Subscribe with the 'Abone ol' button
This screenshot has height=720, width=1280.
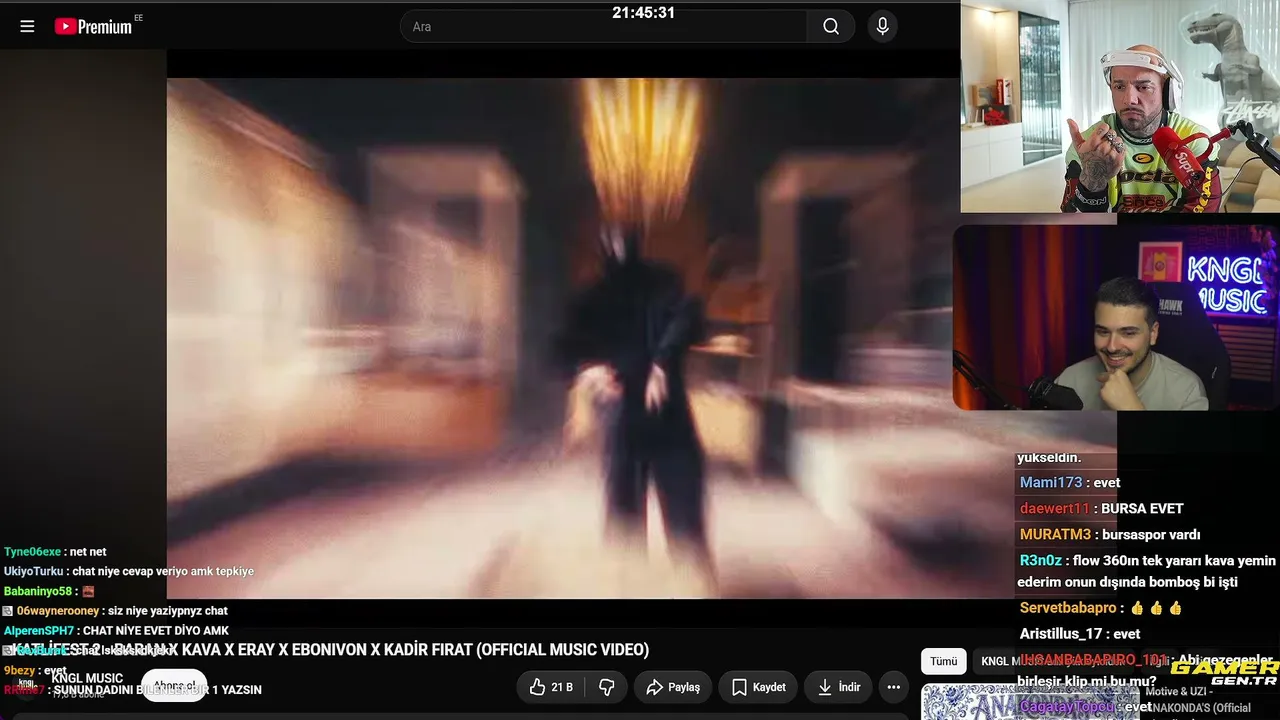174,687
